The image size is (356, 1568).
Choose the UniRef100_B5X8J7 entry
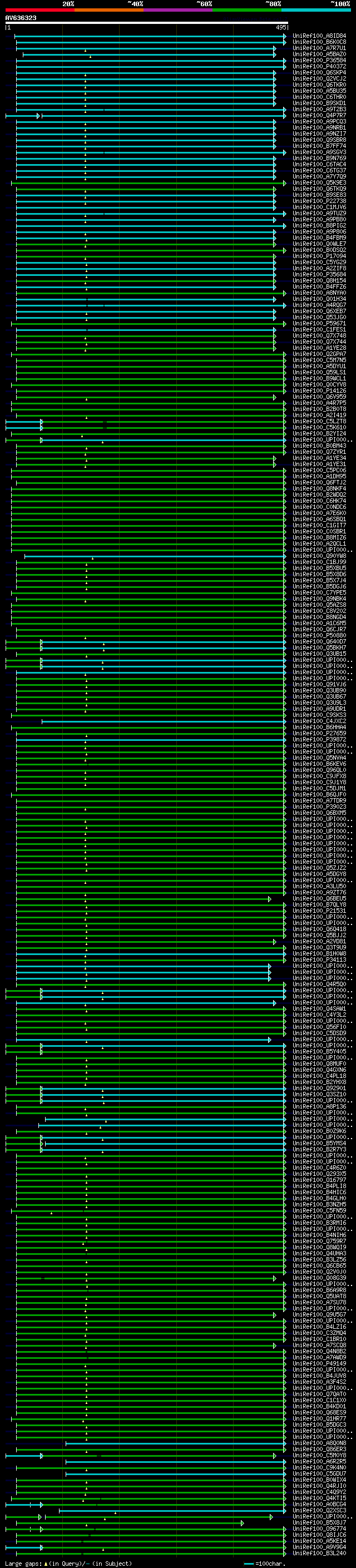[x=319, y=1522]
